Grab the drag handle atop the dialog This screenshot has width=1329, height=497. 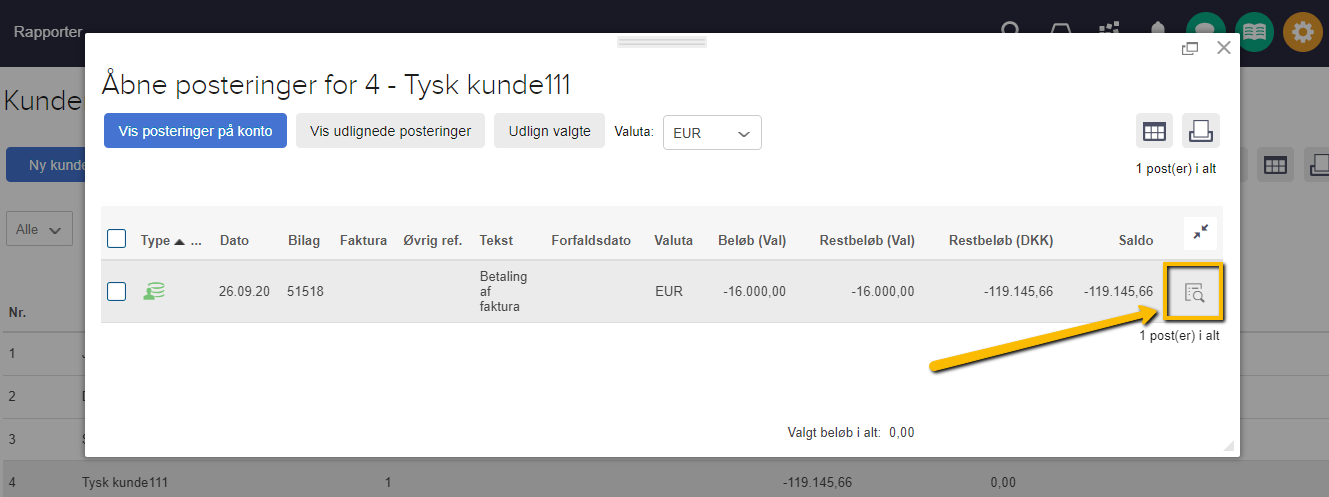pyautogui.click(x=662, y=42)
